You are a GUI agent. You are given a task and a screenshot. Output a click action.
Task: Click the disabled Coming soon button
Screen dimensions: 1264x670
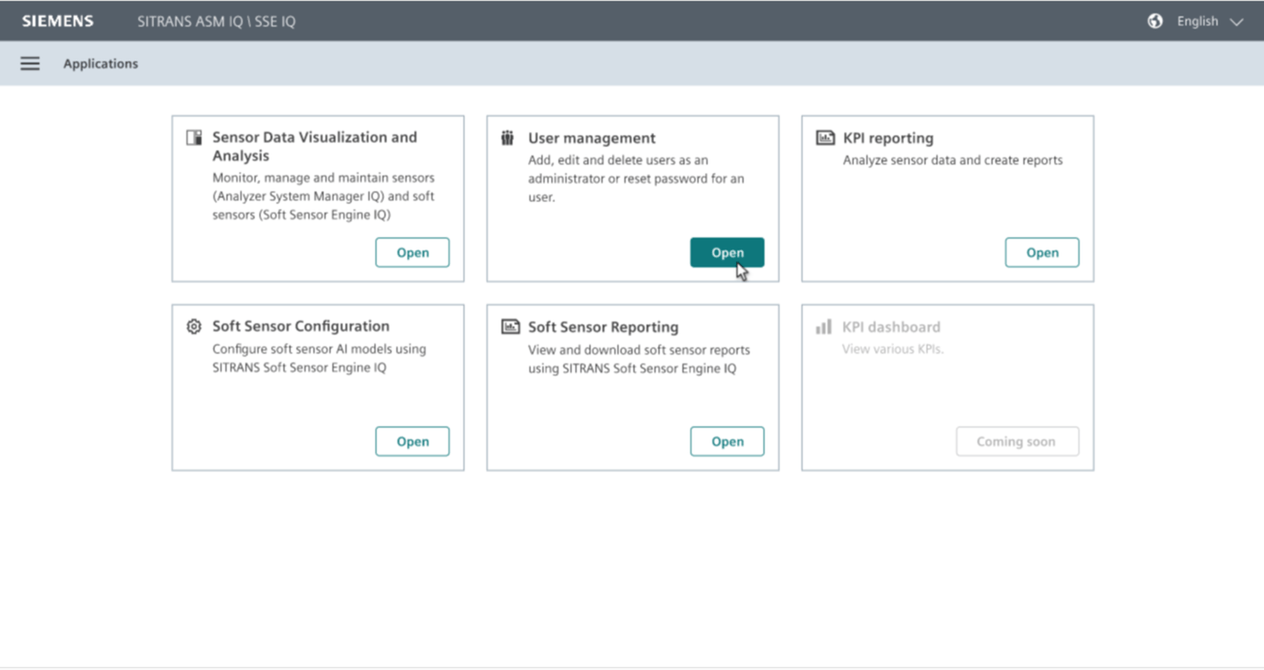1017,441
